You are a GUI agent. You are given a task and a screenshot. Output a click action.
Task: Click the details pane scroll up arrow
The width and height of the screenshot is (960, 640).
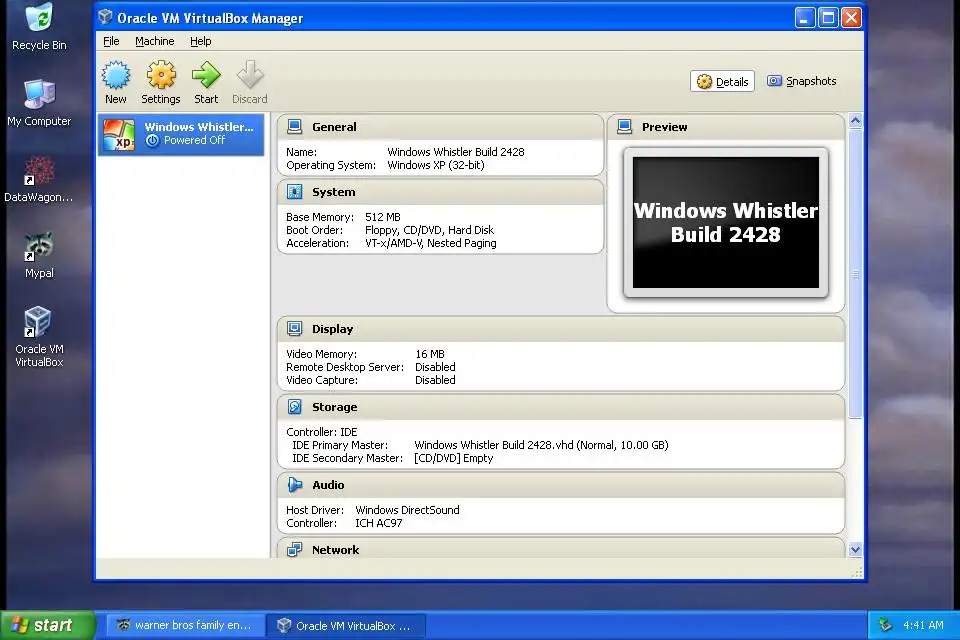point(855,120)
